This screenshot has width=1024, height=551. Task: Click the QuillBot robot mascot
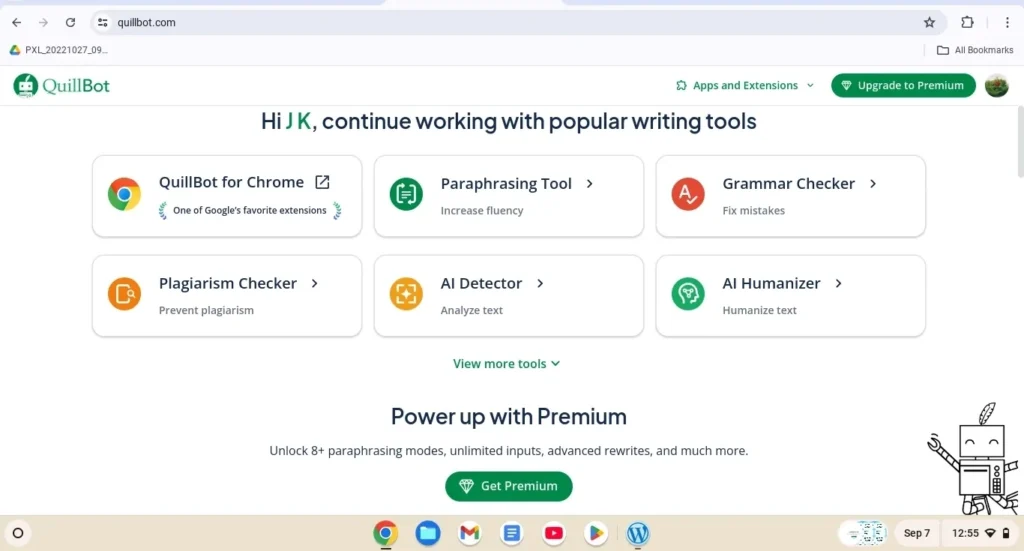pos(973,459)
